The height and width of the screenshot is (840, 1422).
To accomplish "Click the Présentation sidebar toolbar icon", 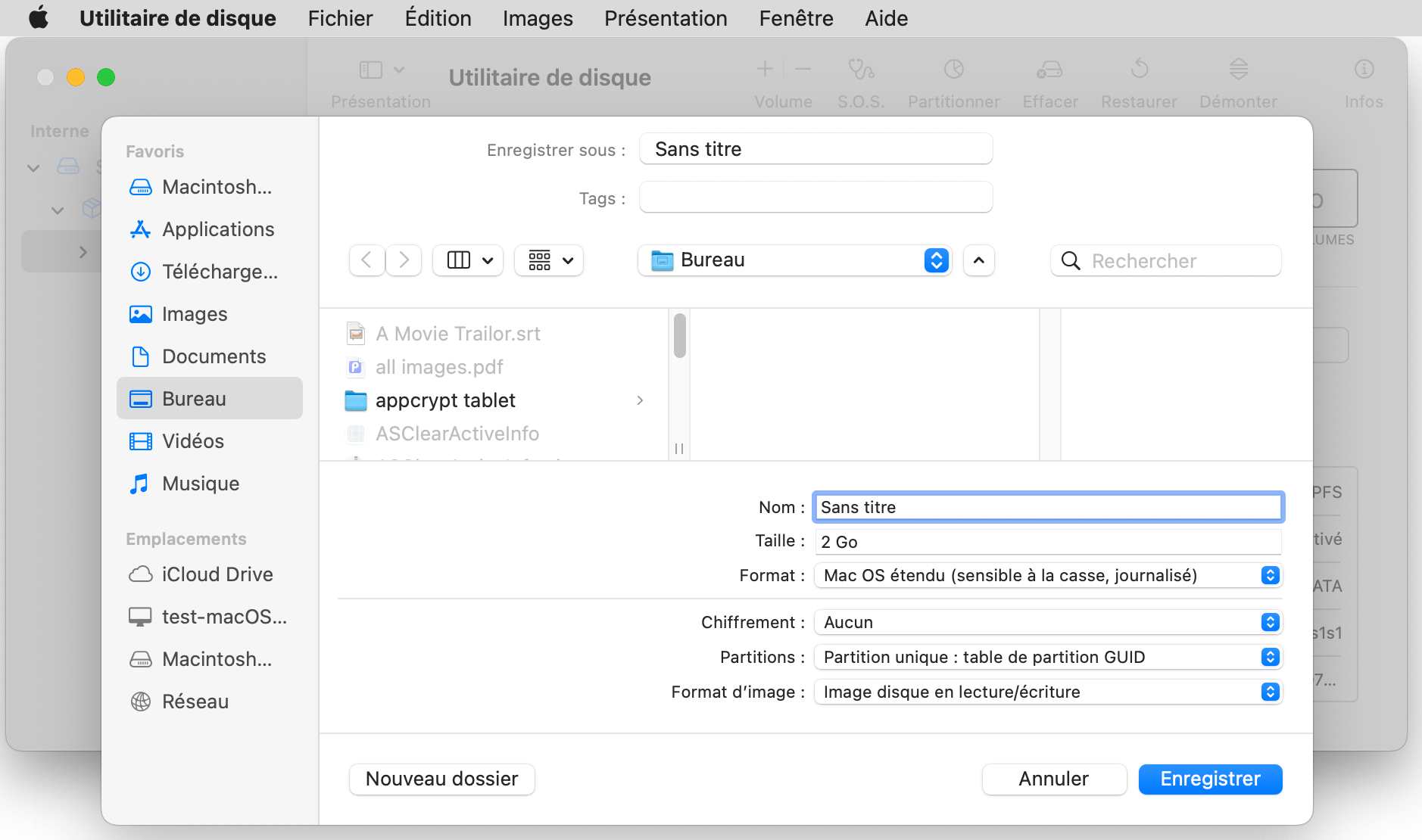I will click(371, 70).
